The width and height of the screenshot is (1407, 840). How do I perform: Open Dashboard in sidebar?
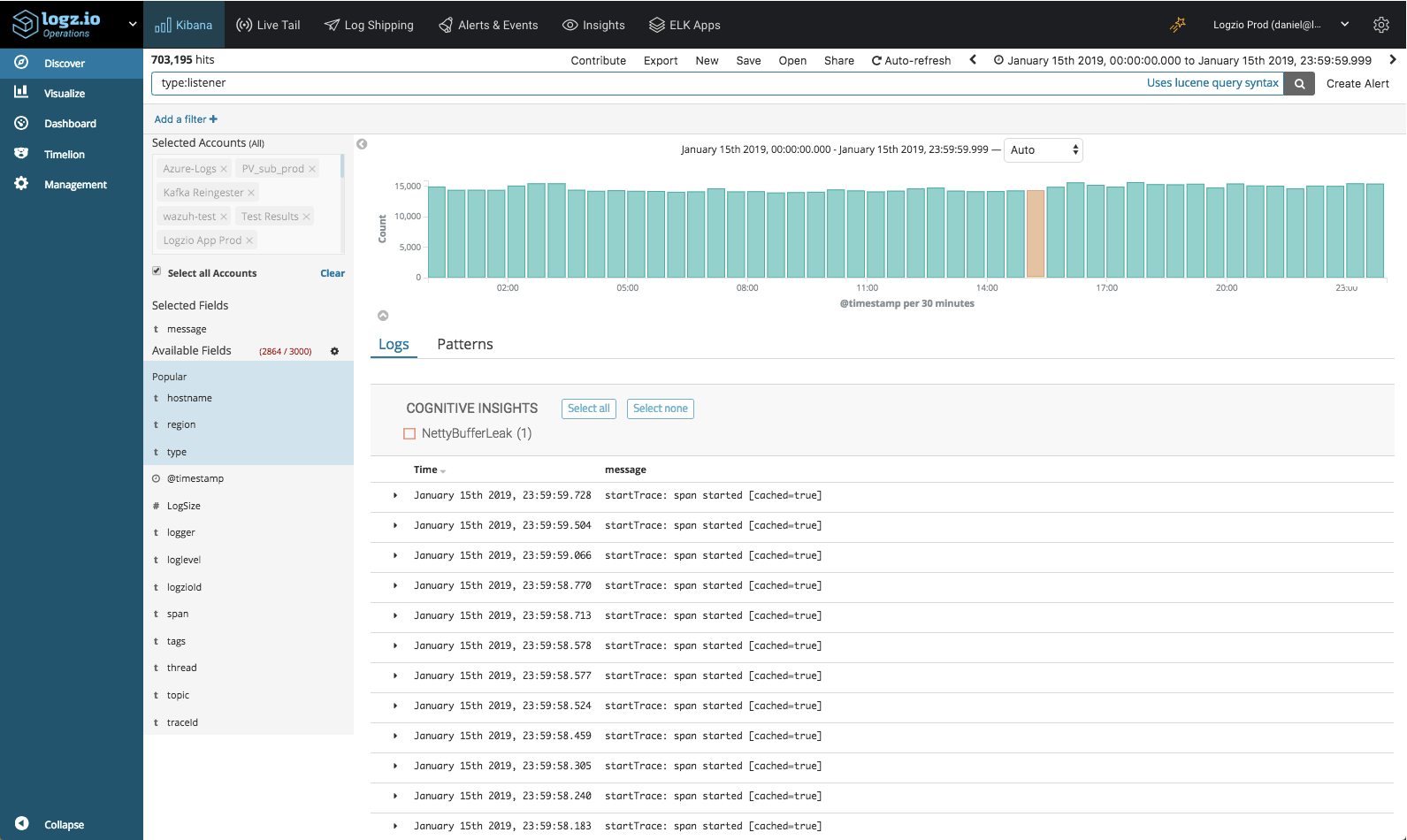(72, 124)
